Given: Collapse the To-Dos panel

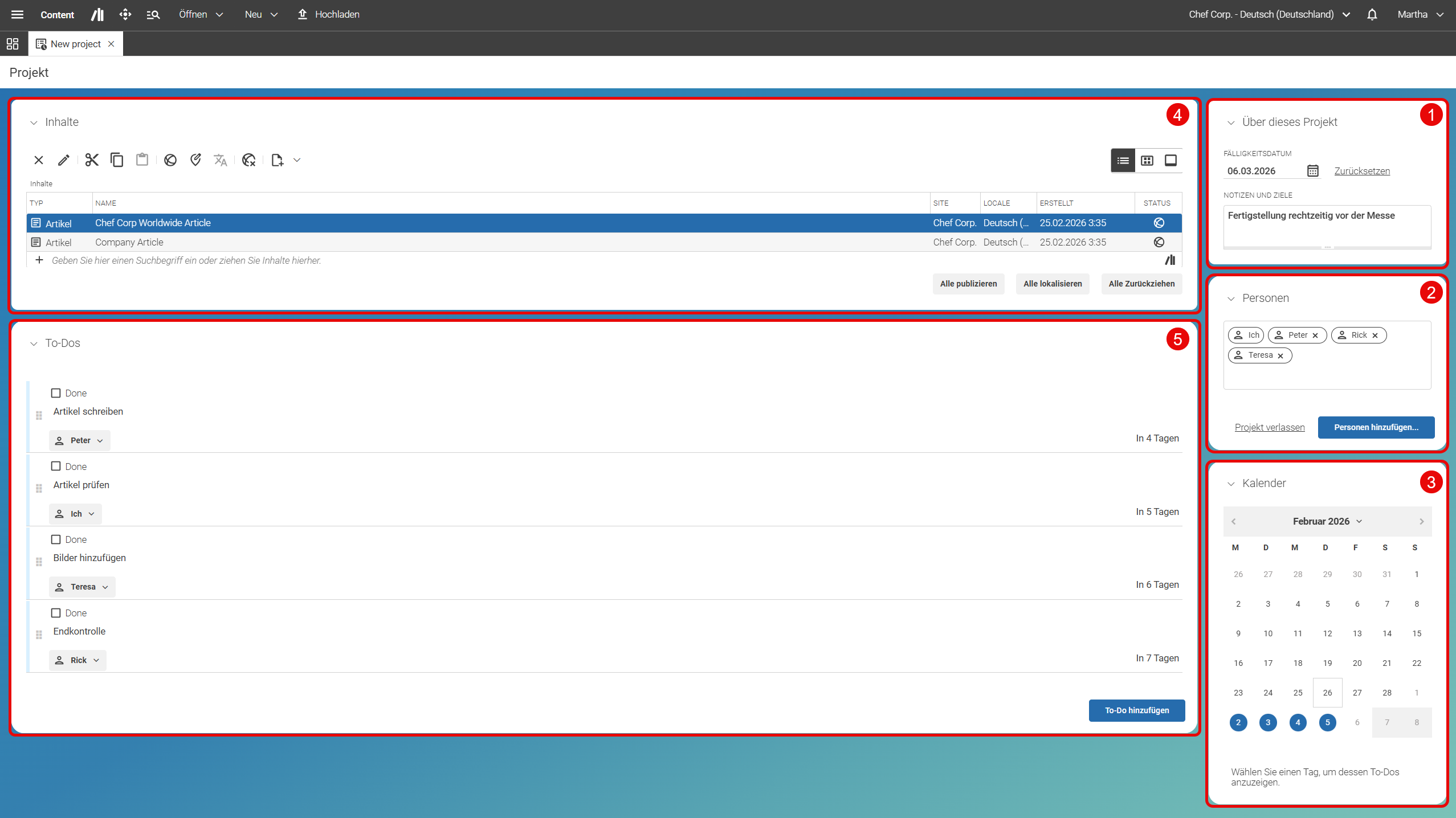Looking at the screenshot, I should tap(34, 343).
